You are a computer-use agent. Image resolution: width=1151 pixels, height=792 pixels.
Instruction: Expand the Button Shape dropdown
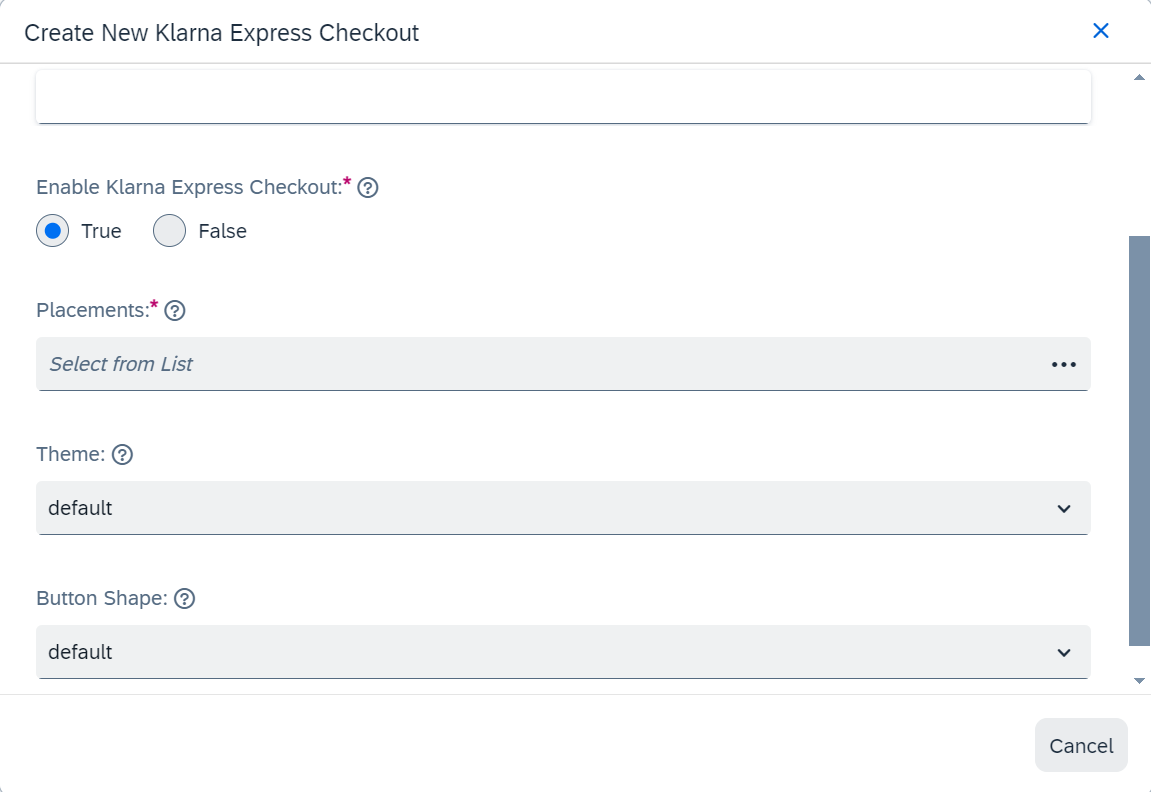coord(563,652)
